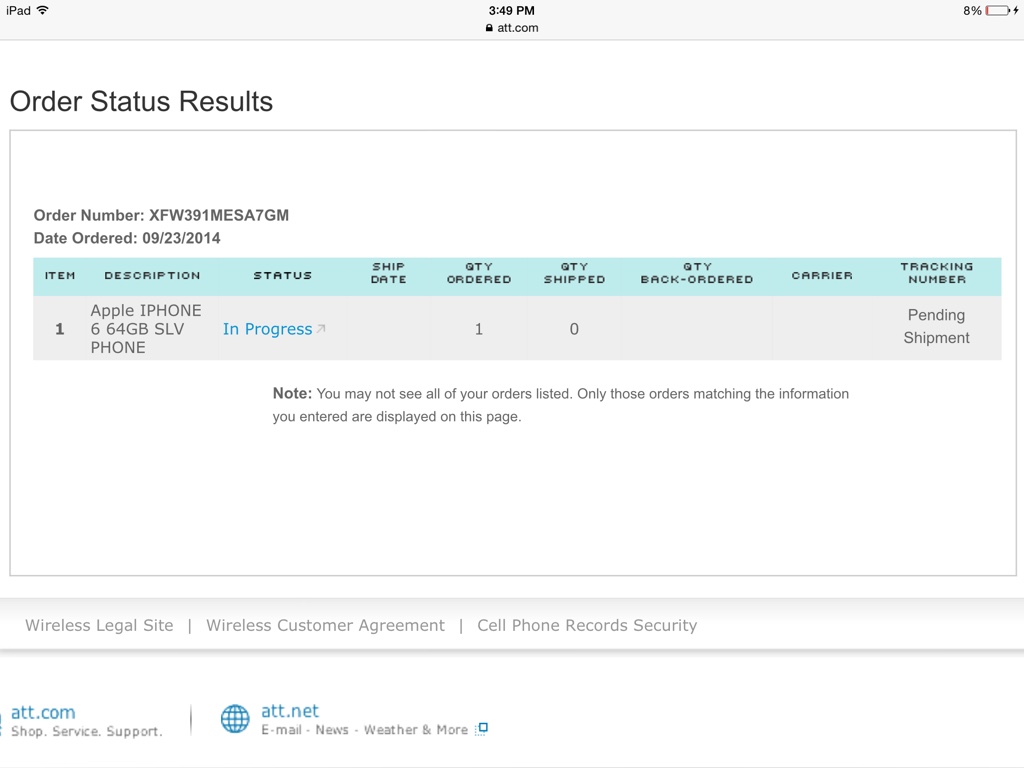The image size is (1024, 768).
Task: Click the Pending Shipment cell
Action: pyautogui.click(x=936, y=327)
